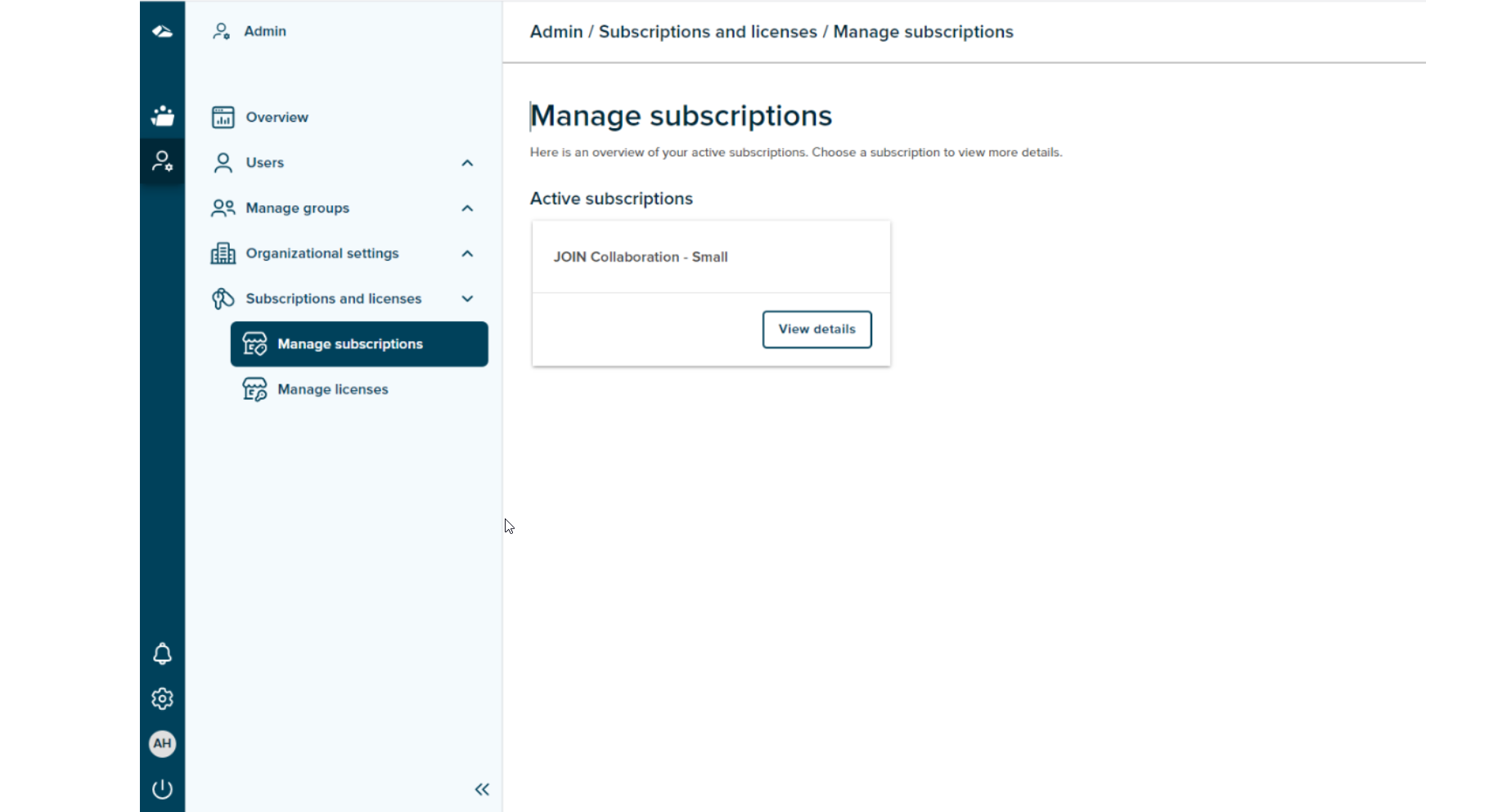Click the Users person icon
The height and width of the screenshot is (812, 1507).
223,163
